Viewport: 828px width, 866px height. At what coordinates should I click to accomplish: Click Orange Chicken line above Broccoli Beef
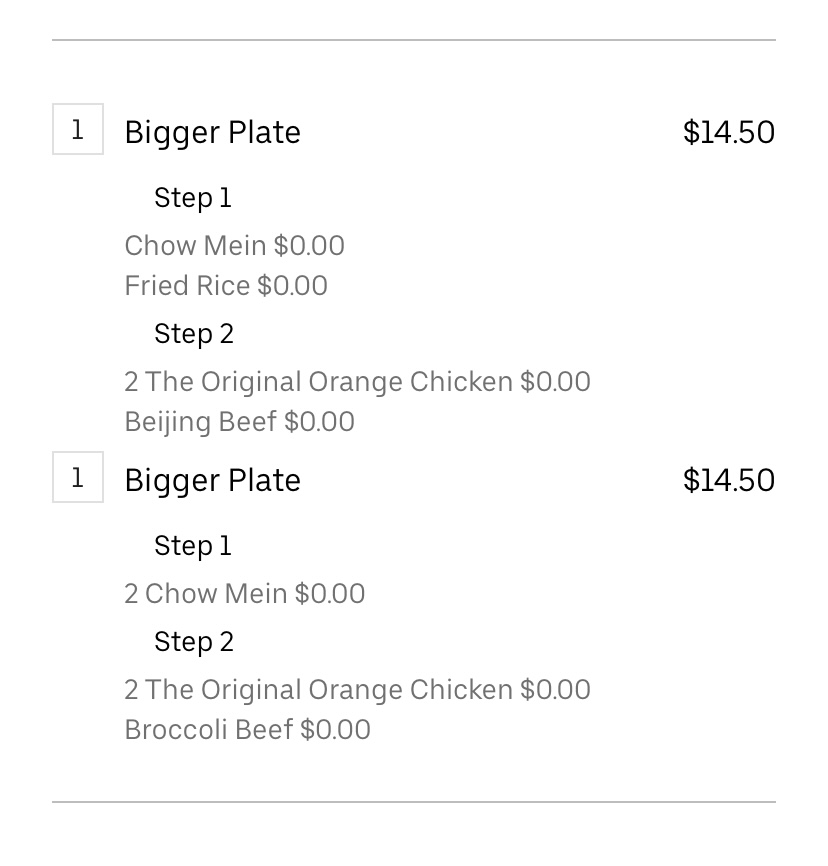coord(357,690)
